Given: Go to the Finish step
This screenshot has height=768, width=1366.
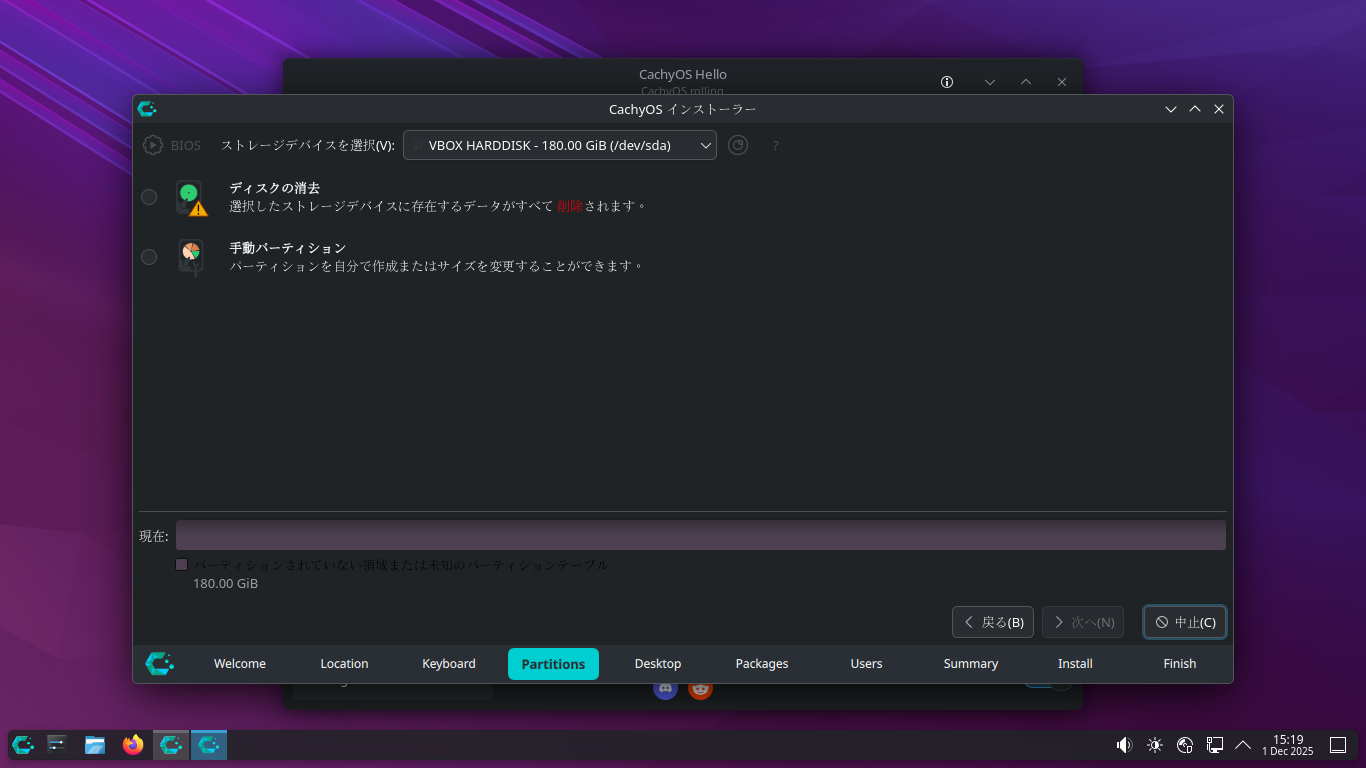Looking at the screenshot, I should pyautogui.click(x=1180, y=664).
